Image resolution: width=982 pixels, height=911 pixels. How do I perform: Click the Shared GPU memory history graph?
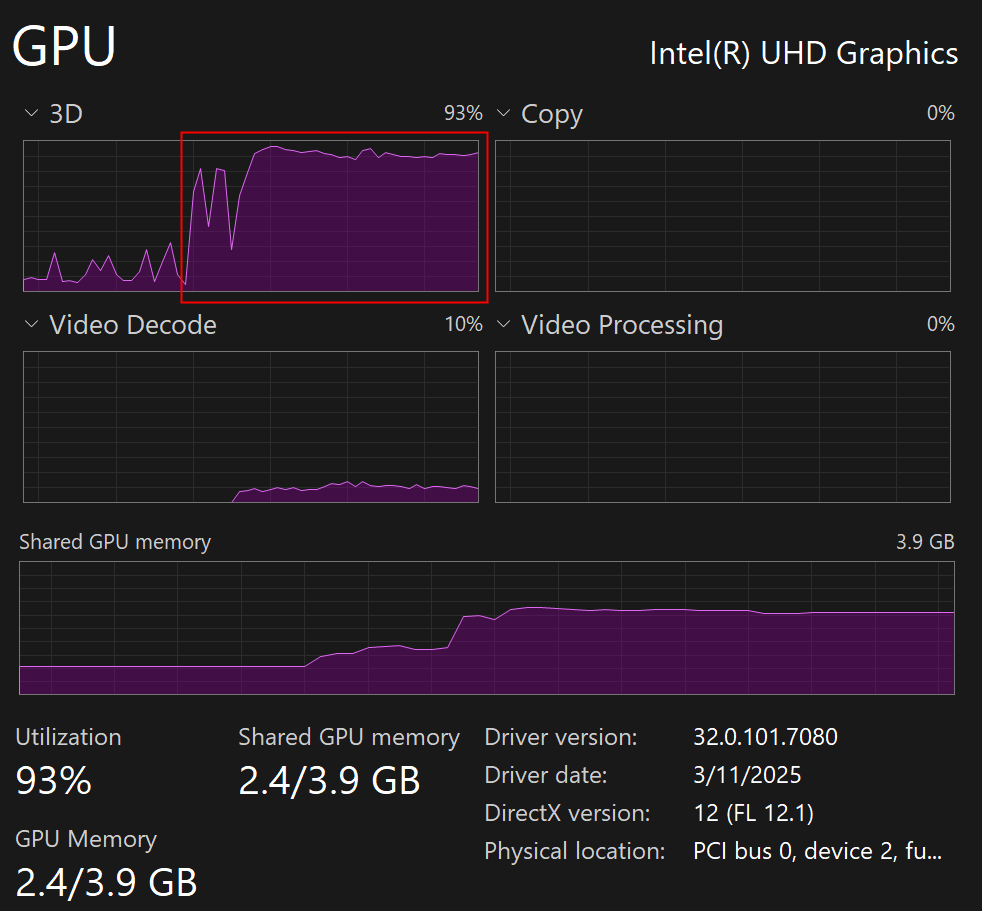click(x=486, y=628)
